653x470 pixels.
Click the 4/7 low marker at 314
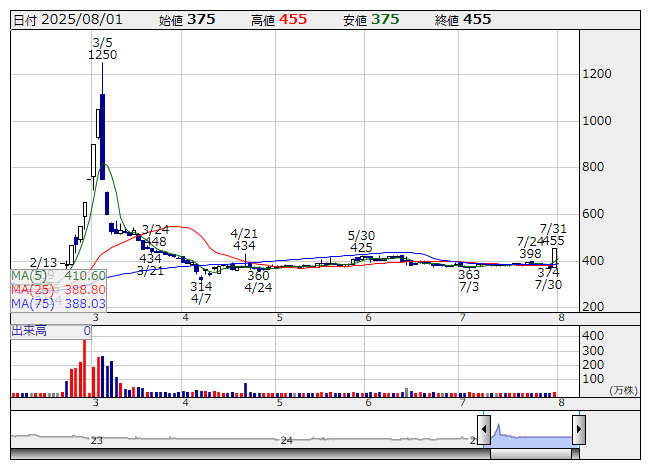click(201, 292)
